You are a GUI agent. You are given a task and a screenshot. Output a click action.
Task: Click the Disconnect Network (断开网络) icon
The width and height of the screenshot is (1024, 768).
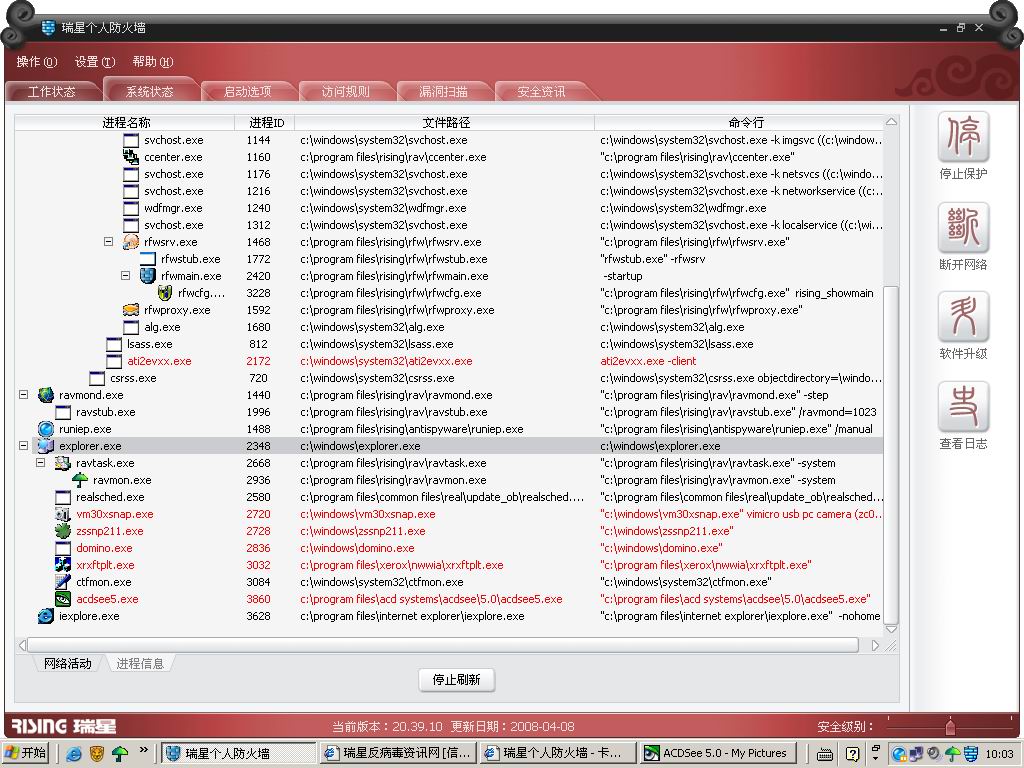tap(963, 228)
